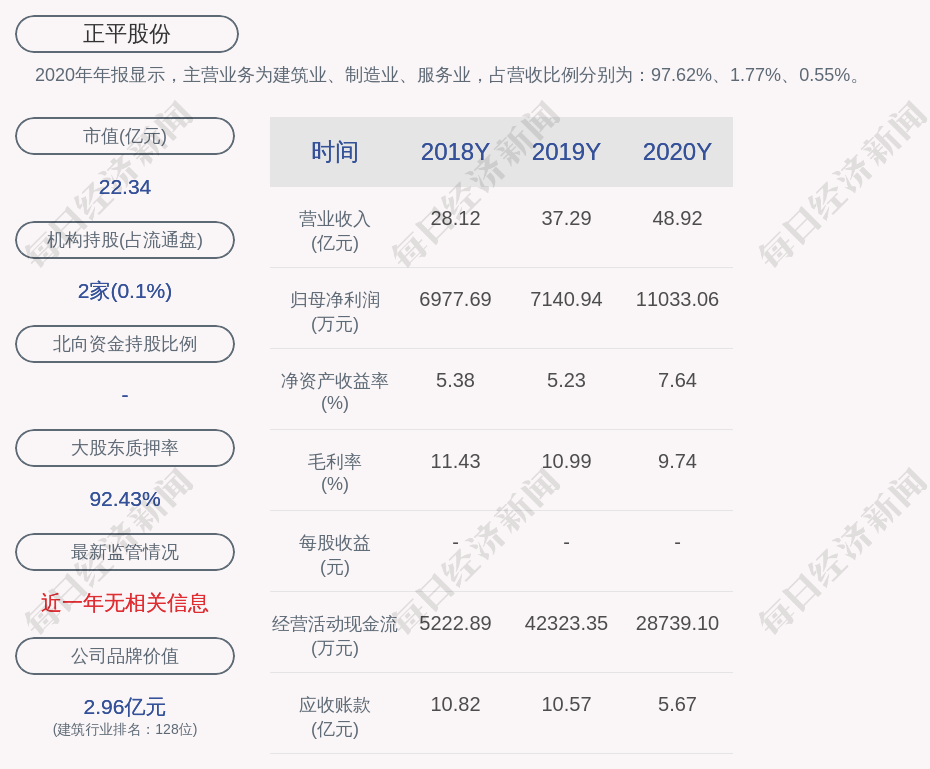This screenshot has height=769, width=930.
Task: Click the 净资产收益率(%) row label
Action: (x=335, y=392)
